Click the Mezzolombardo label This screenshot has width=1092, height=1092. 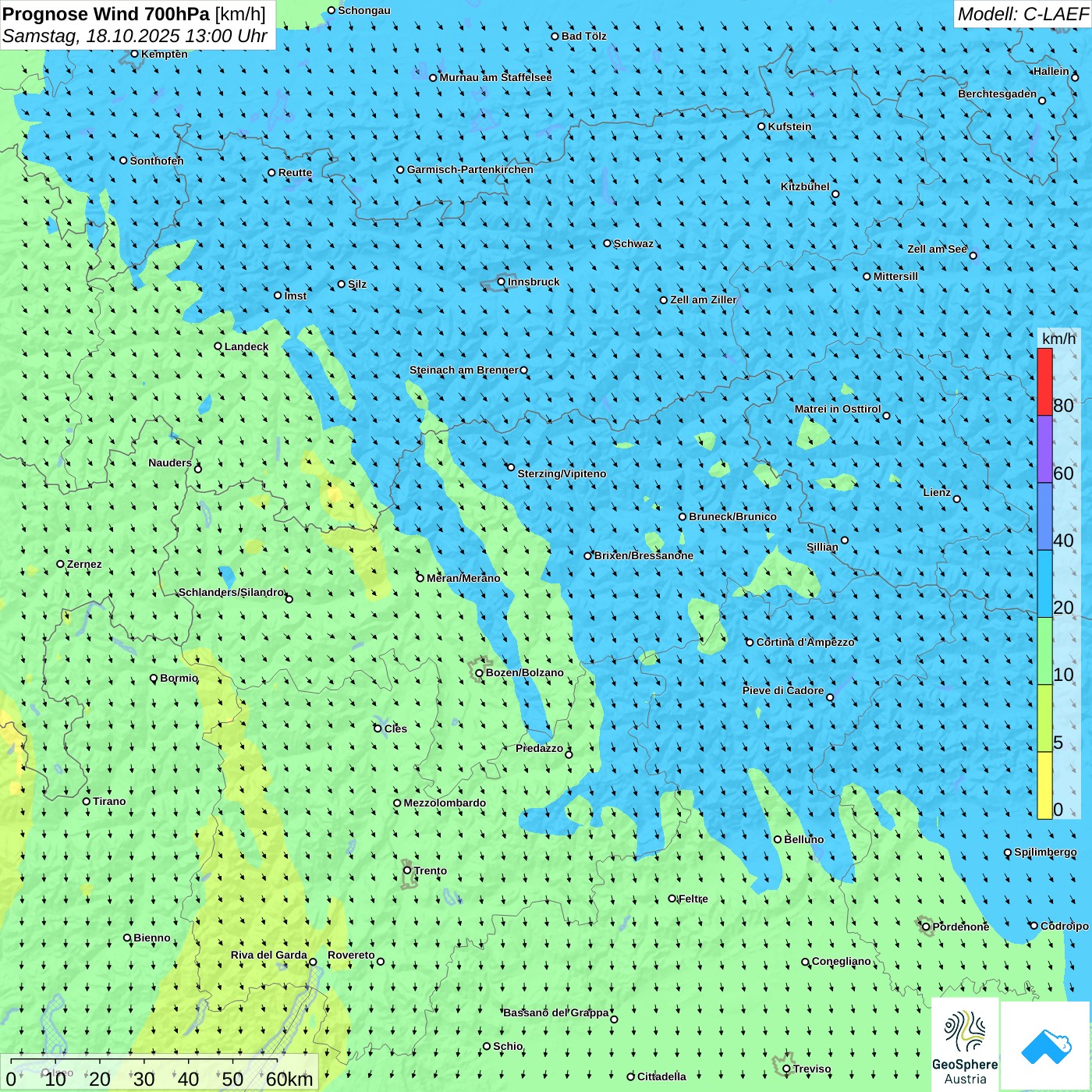(445, 803)
